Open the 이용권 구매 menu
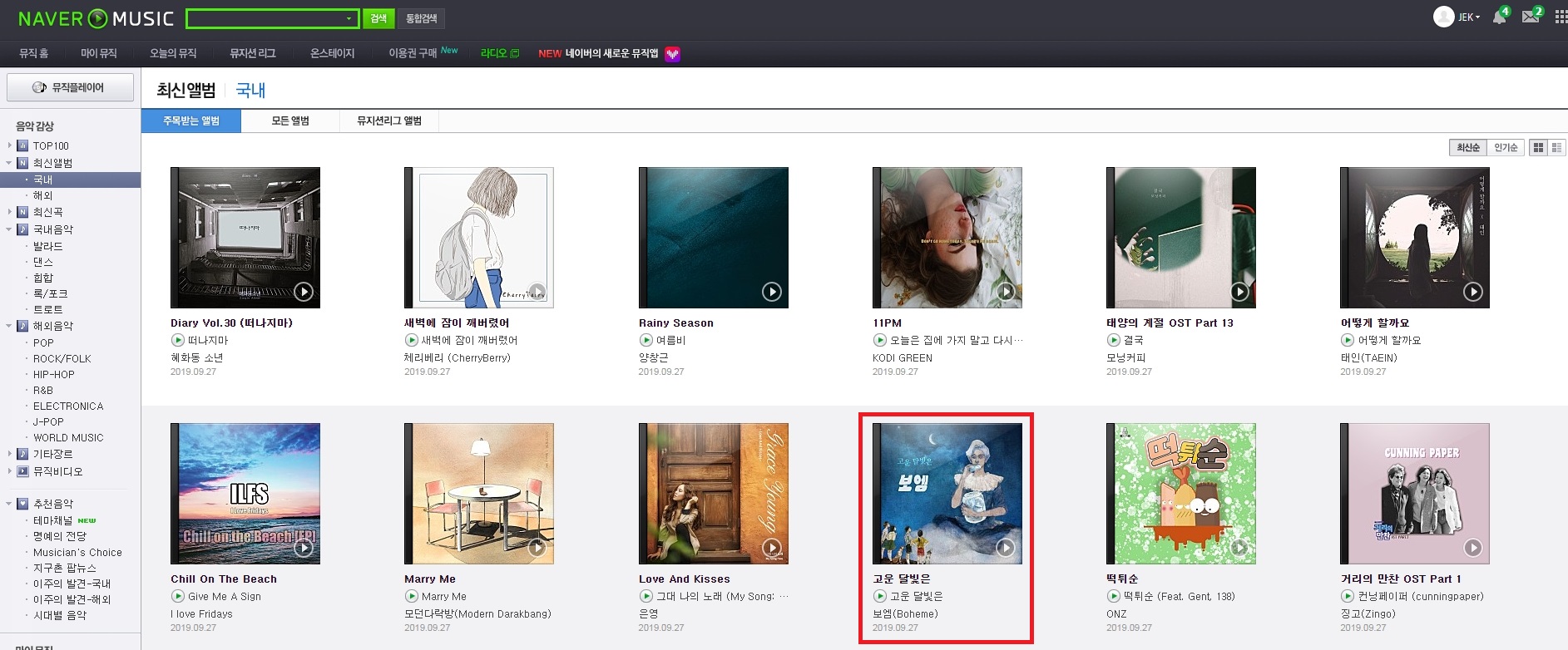The width and height of the screenshot is (1568, 650). click(413, 53)
